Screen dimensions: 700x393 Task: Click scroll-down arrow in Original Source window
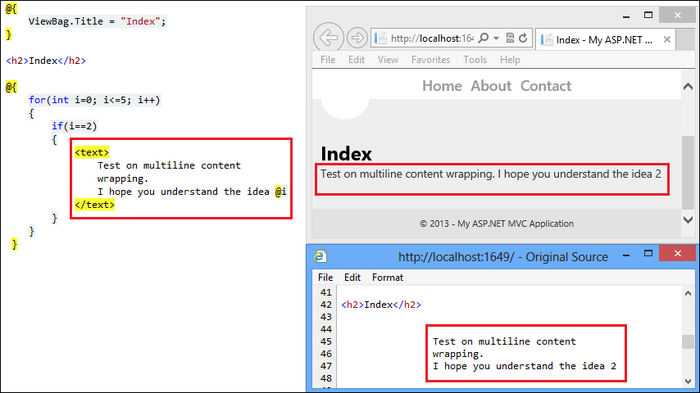pos(688,381)
